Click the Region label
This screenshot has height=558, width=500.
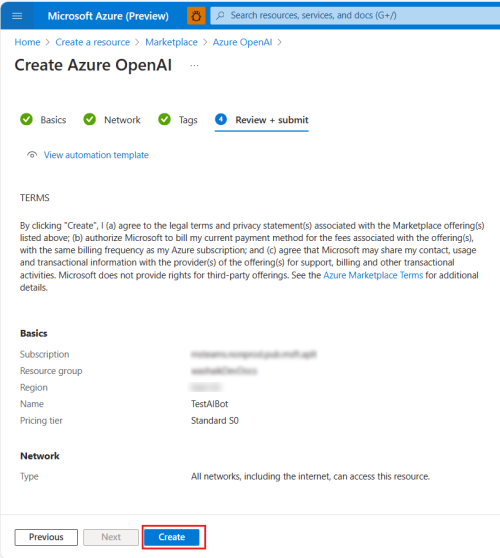pos(33,388)
